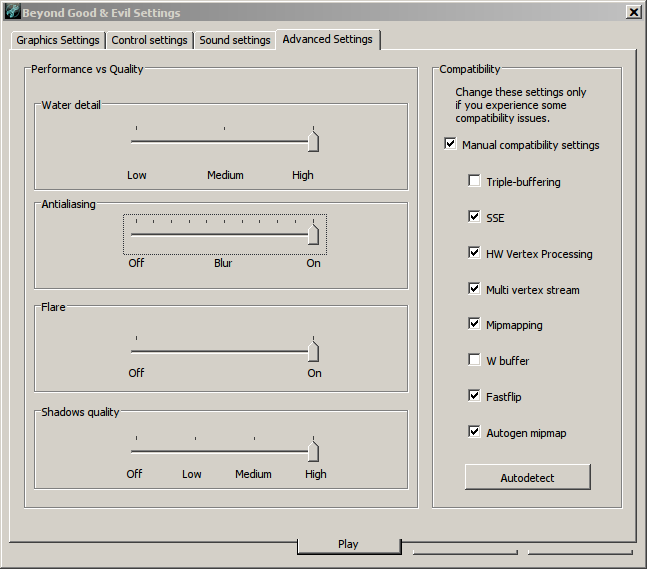Click the Low label under Water detail
Screen dimensions: 647x569
coord(137,175)
